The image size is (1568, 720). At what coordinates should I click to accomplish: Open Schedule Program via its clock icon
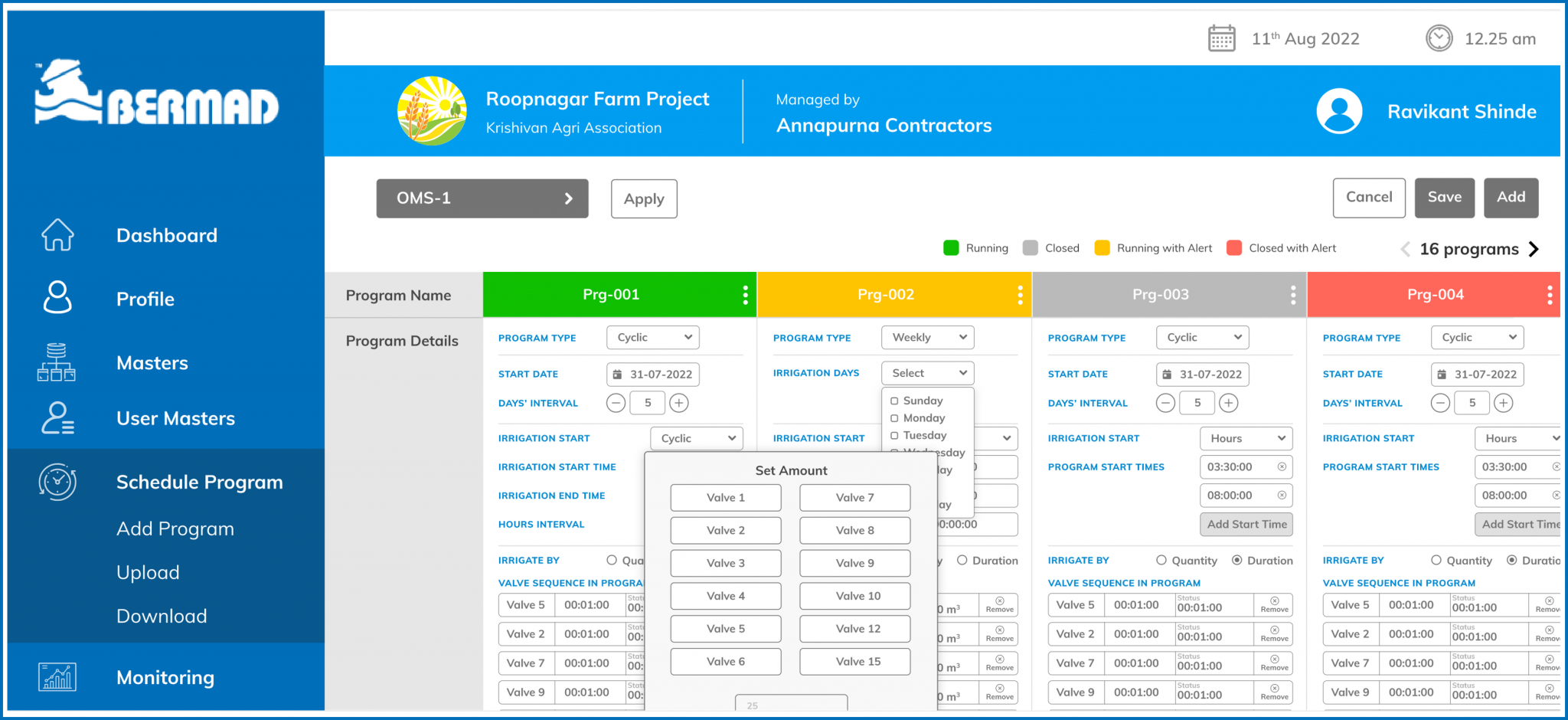(57, 482)
